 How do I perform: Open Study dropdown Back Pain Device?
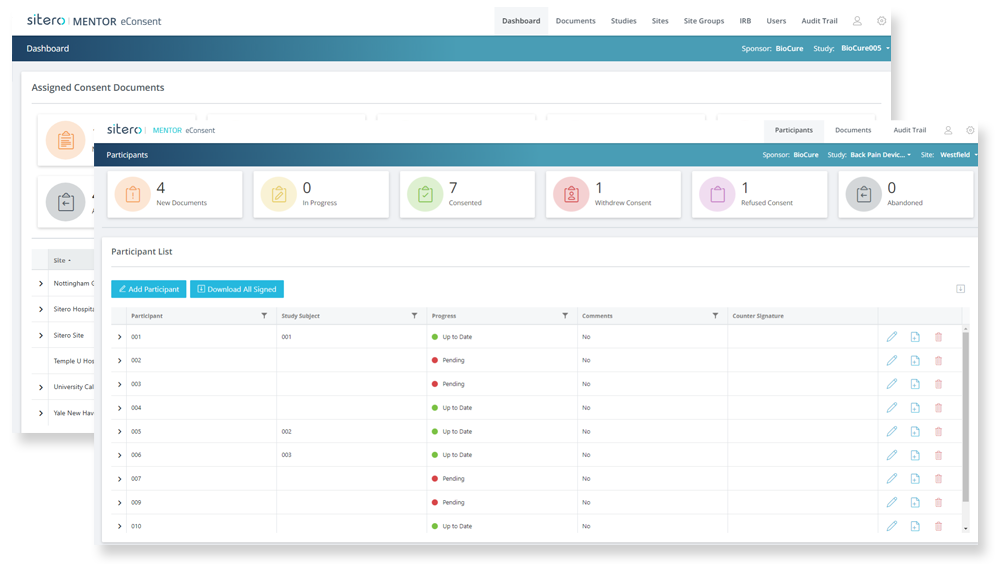coord(880,155)
